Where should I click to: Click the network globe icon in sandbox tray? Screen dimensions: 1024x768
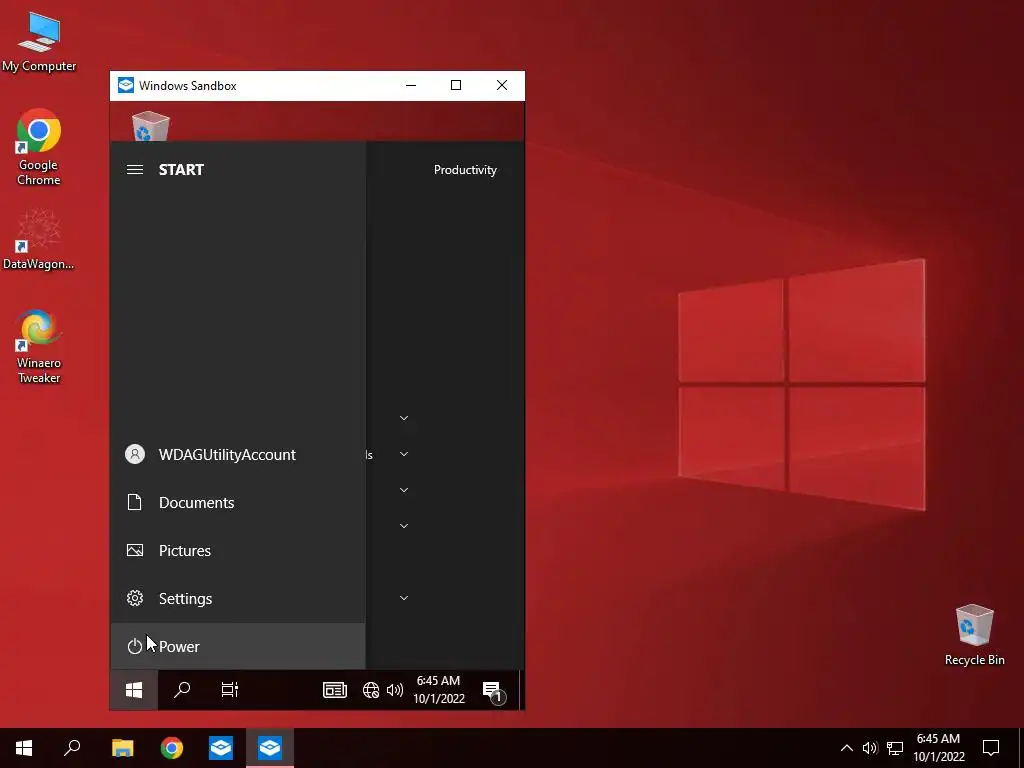[x=370, y=690]
